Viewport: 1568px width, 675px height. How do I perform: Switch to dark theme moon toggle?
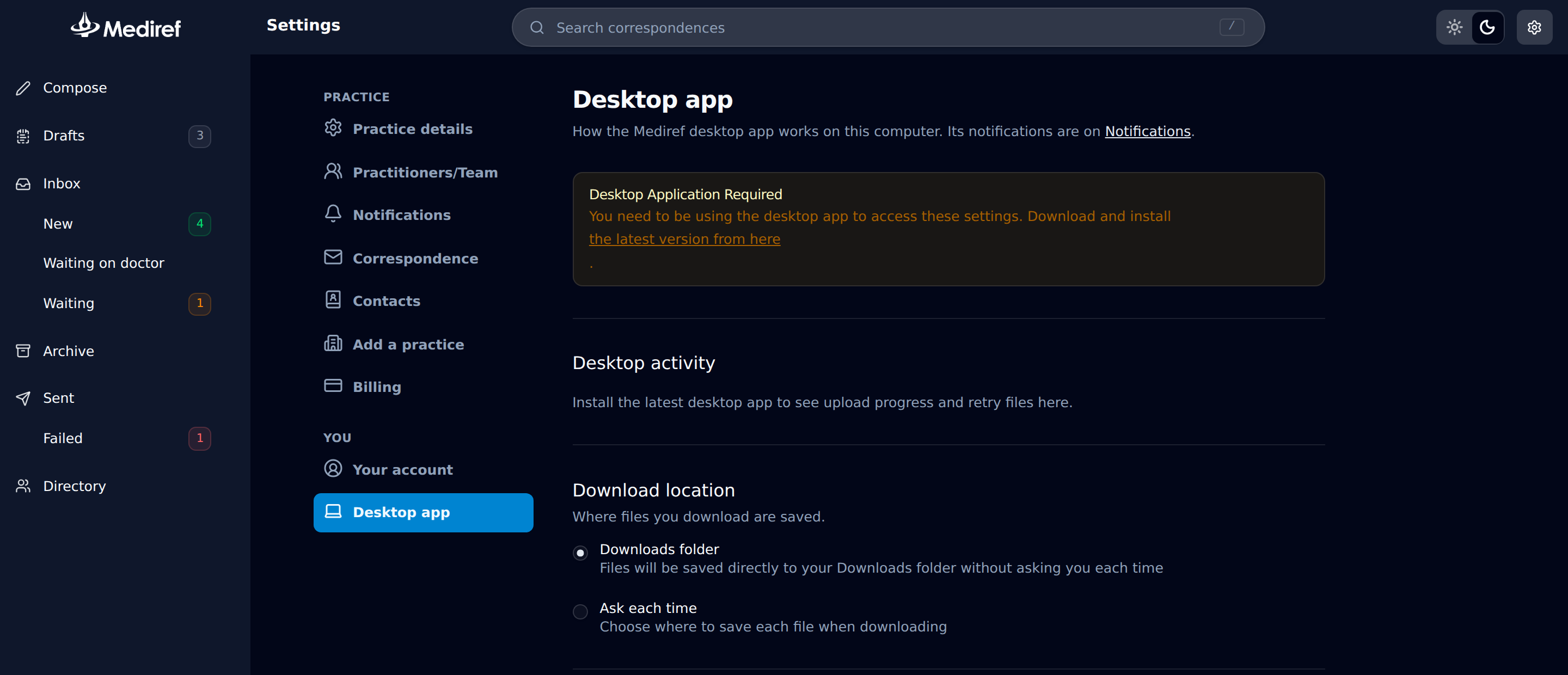pos(1487,27)
